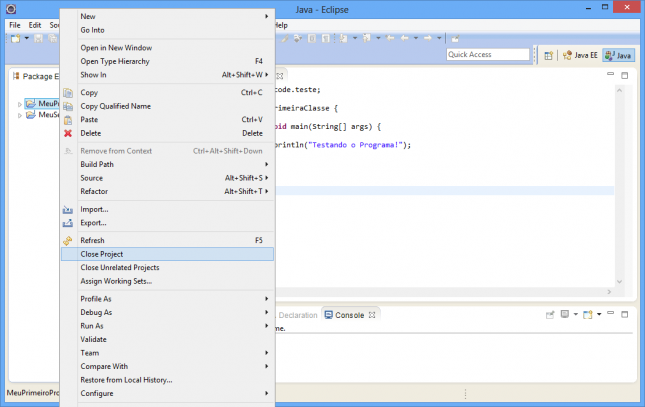
Task: Select the Console tab
Action: (345, 315)
